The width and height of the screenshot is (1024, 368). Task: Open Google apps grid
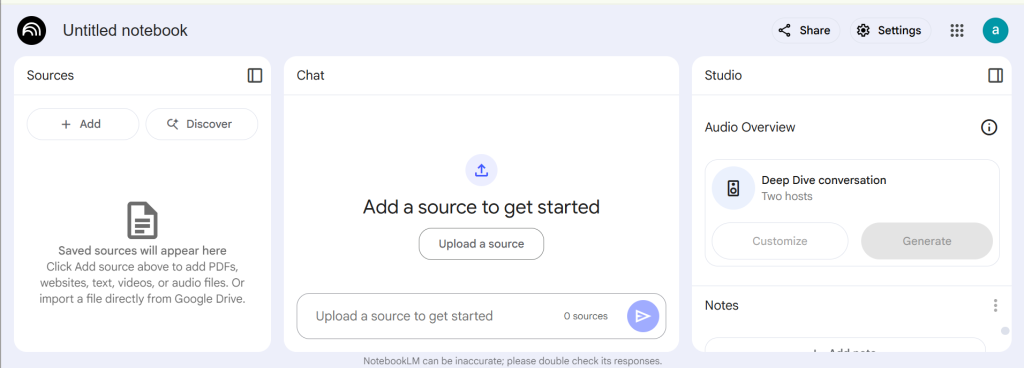tap(957, 31)
